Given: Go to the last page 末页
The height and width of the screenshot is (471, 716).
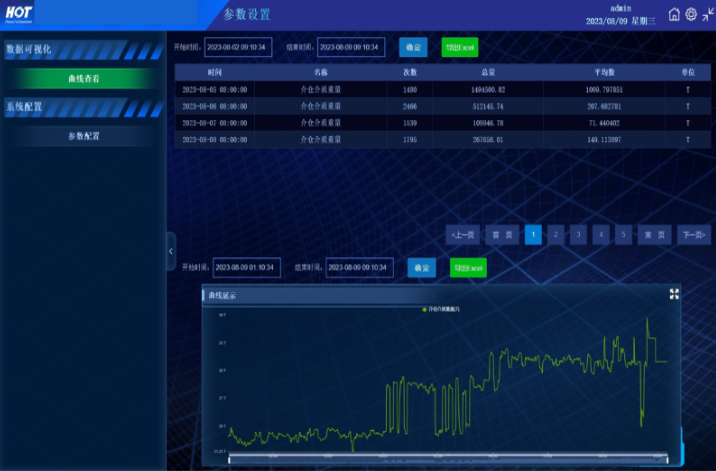Looking at the screenshot, I should 654,235.
